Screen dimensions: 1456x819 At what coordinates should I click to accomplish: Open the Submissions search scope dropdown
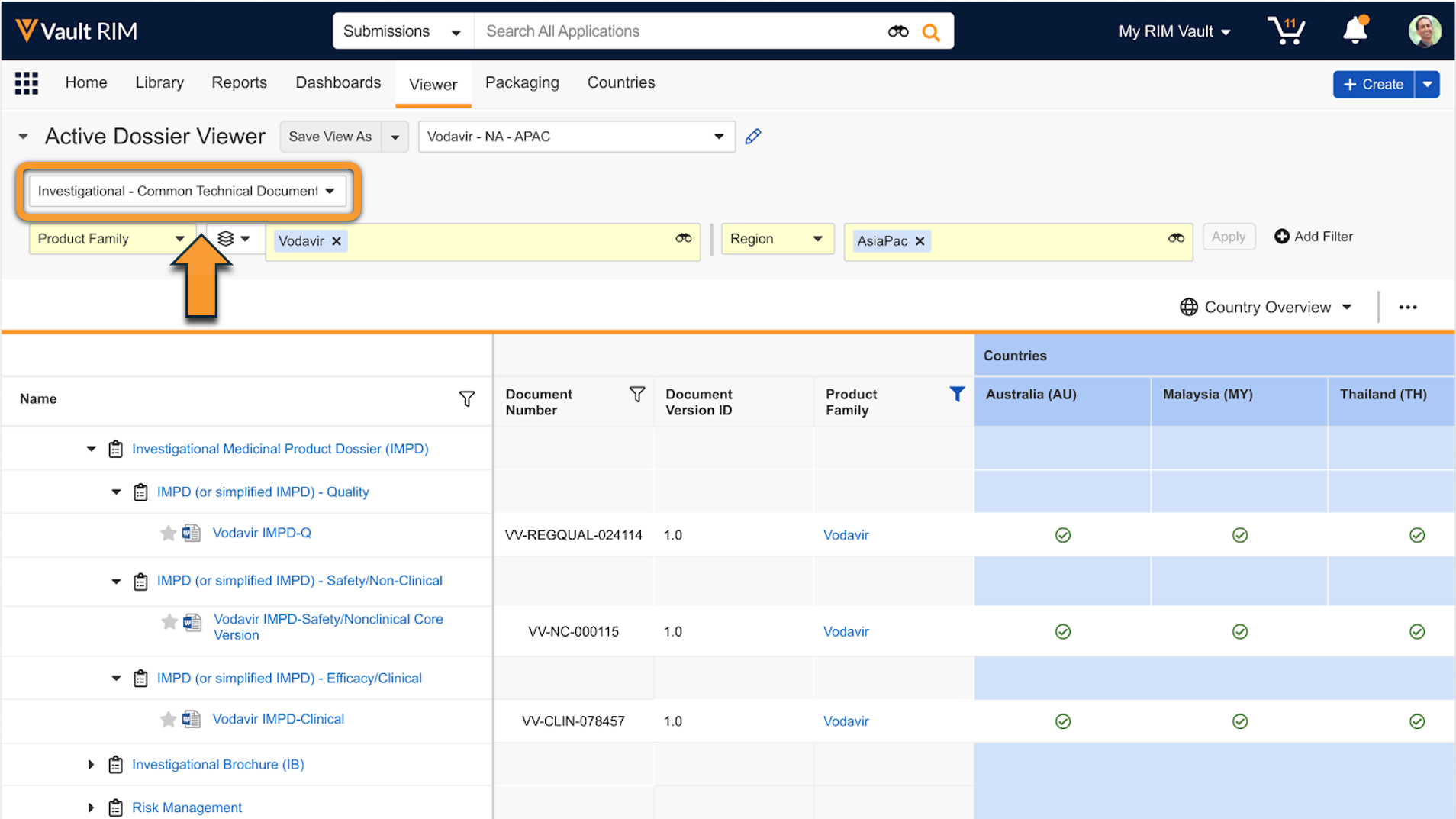tap(403, 31)
